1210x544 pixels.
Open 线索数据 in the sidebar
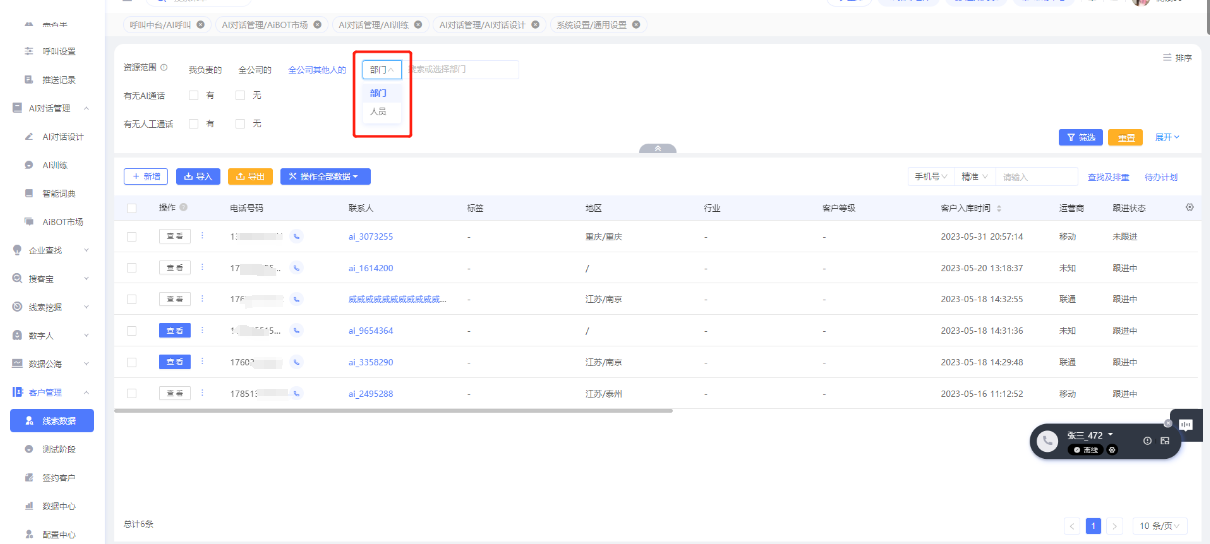[x=58, y=421]
